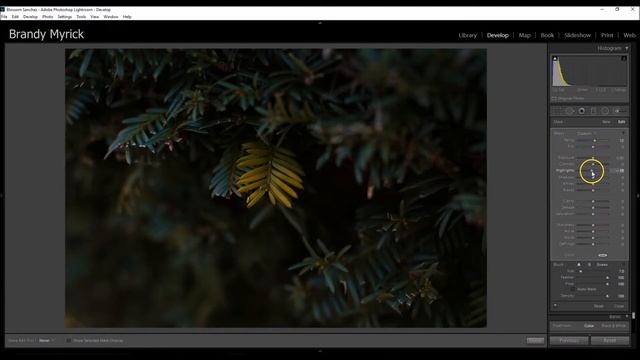Select the Radial Filter tool

tap(605, 111)
